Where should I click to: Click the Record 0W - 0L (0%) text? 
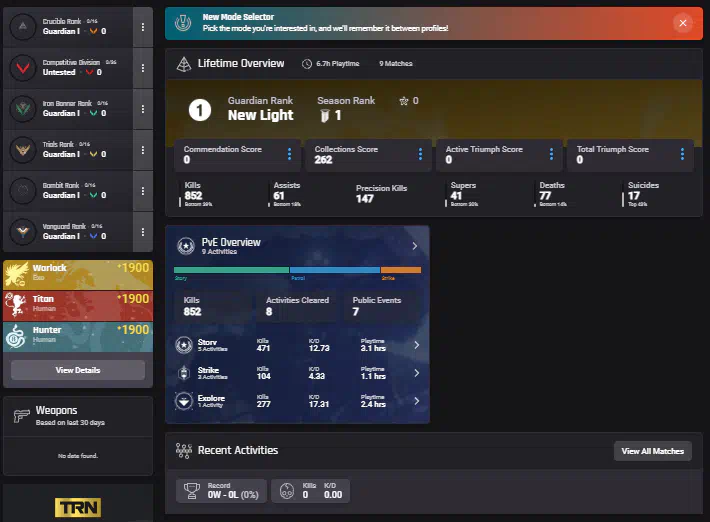(x=233, y=495)
